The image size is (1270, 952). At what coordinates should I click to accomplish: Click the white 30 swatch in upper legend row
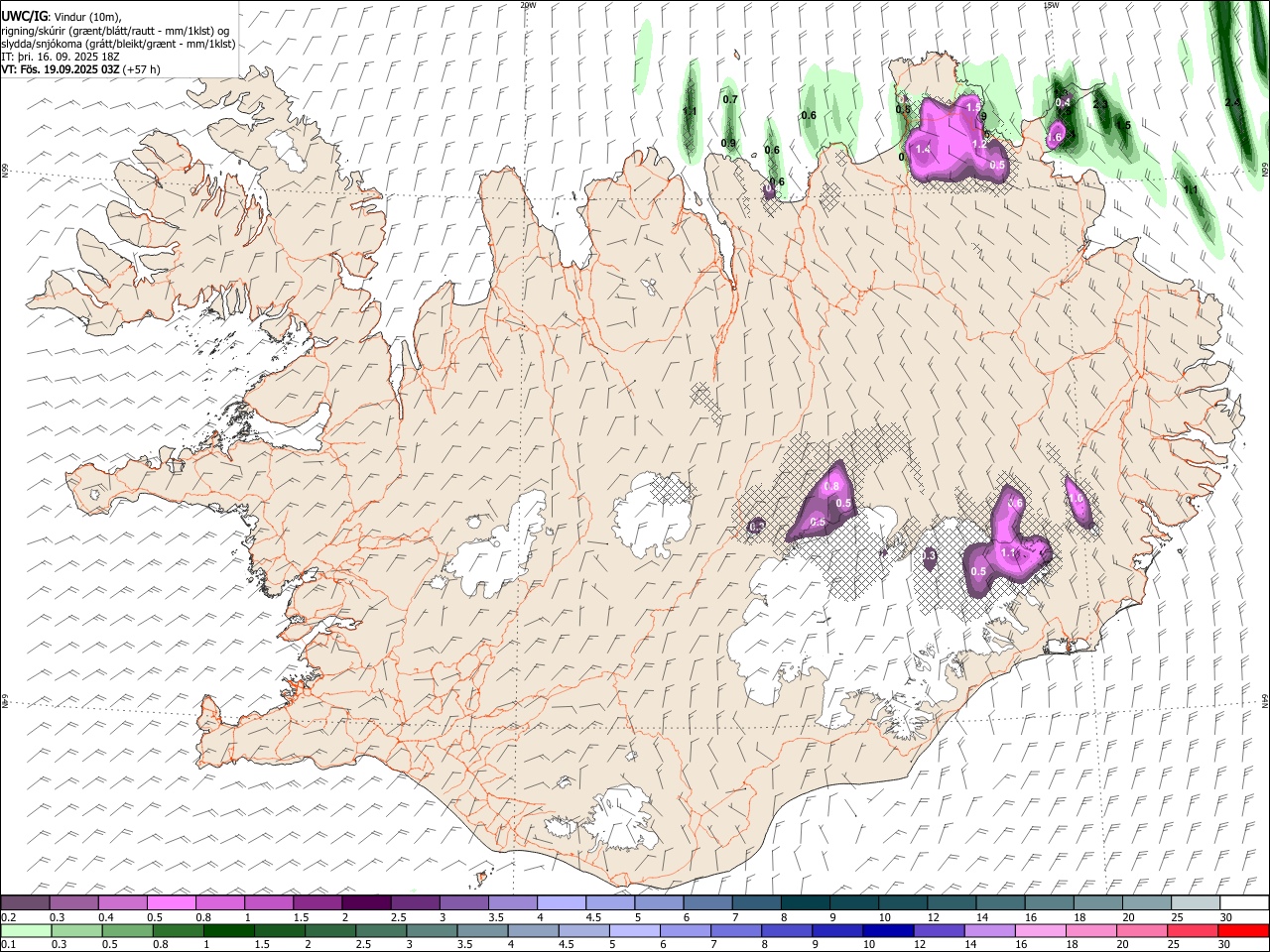(1244, 903)
